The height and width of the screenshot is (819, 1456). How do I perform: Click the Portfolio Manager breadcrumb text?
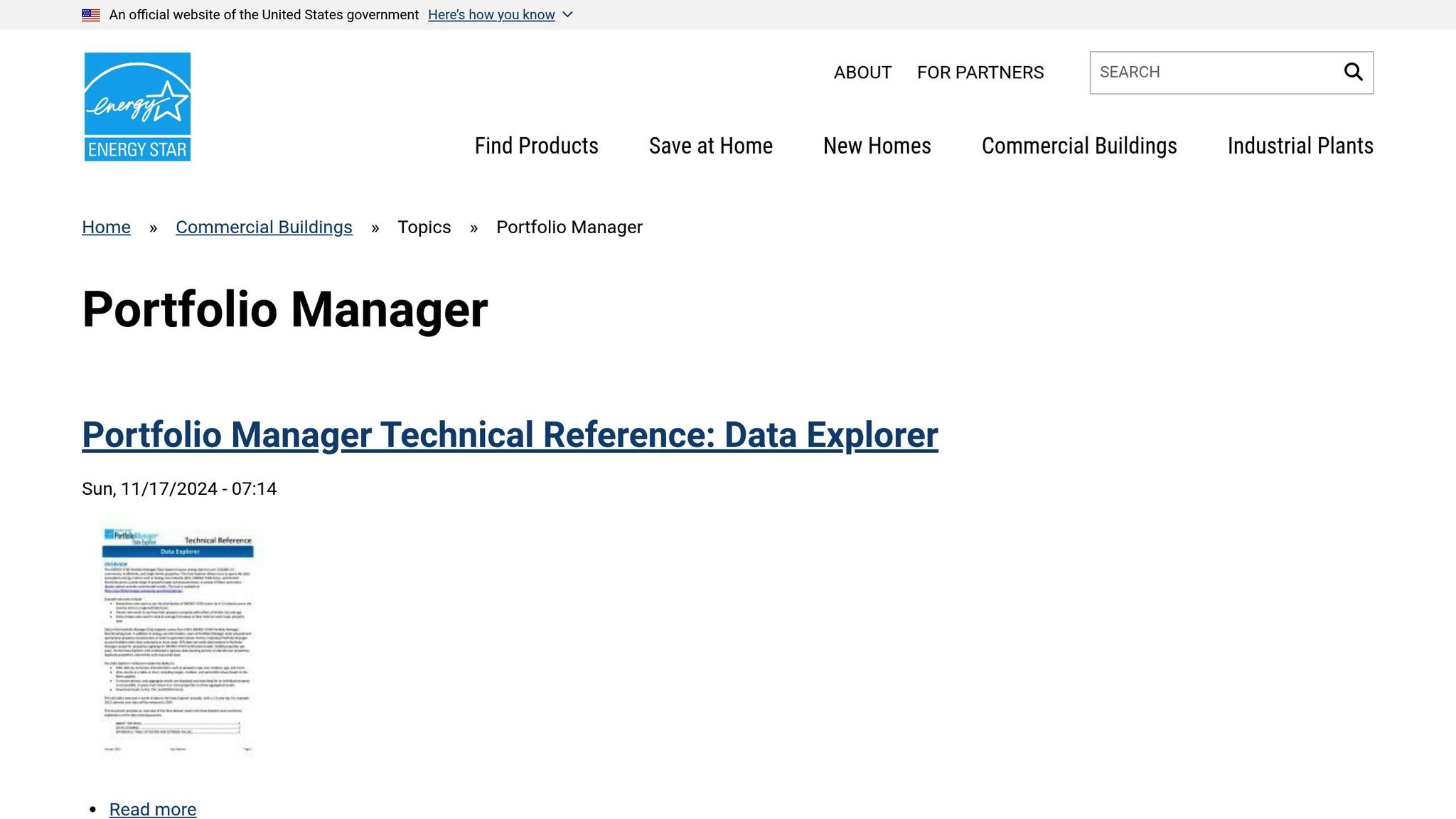[569, 227]
